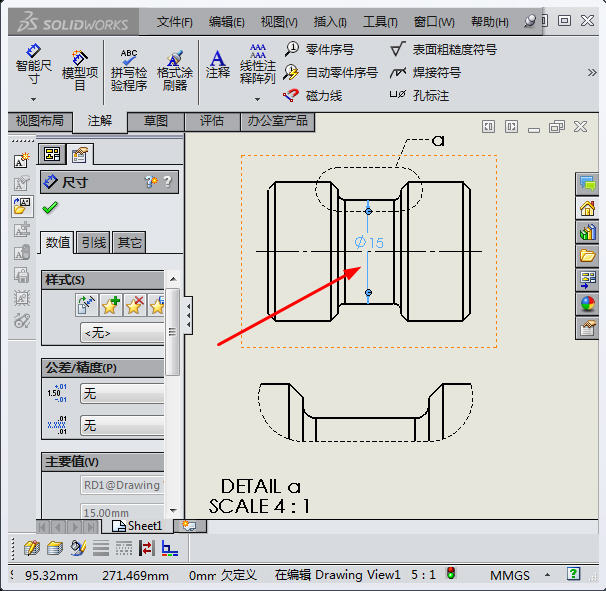Image resolution: width=606 pixels, height=591 pixels.
Task: Open the style <无> dropdown
Action: [x=122, y=333]
